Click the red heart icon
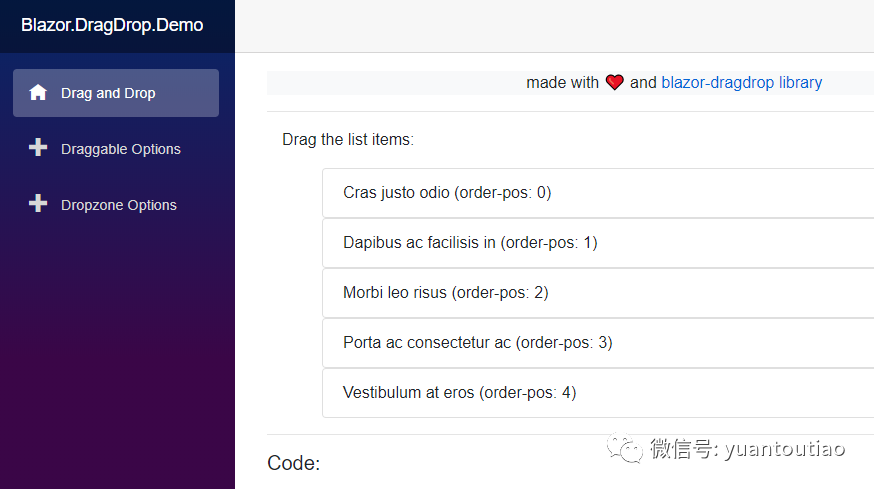The width and height of the screenshot is (874, 489). click(x=614, y=83)
